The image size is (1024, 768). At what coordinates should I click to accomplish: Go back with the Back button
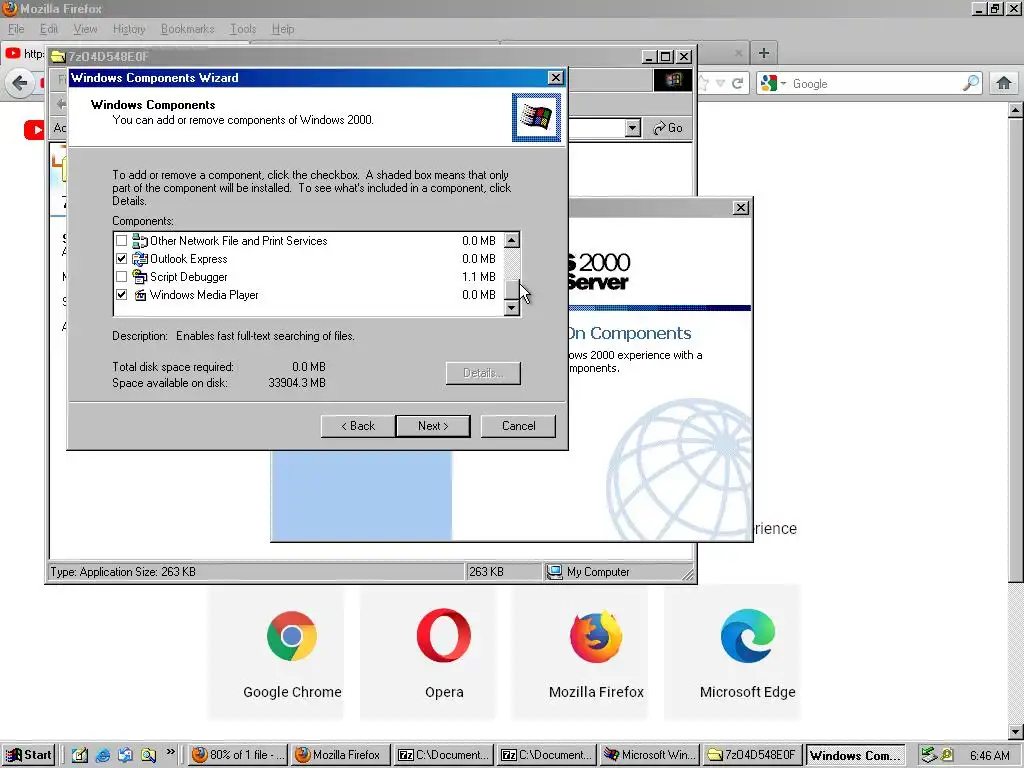click(x=358, y=426)
